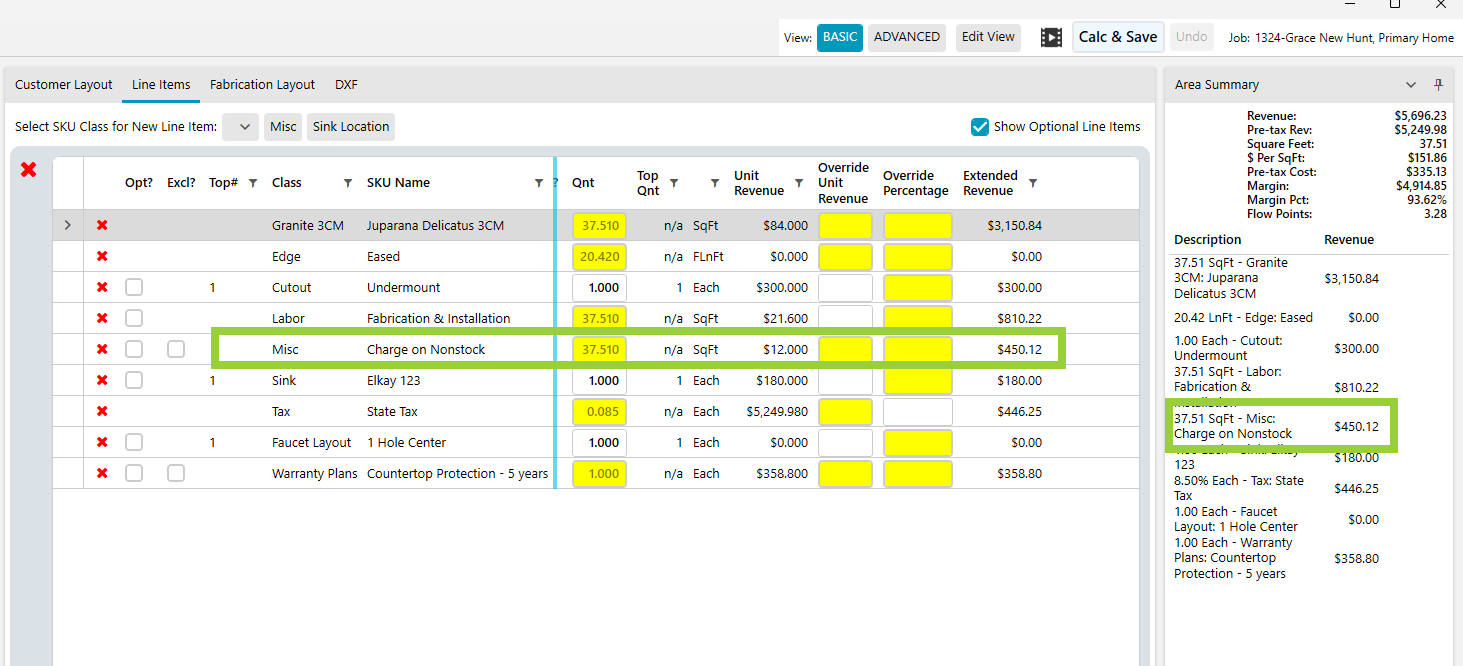Filter the Extended Revenue column
Viewport: 1463px width, 666px height.
coord(1033,183)
